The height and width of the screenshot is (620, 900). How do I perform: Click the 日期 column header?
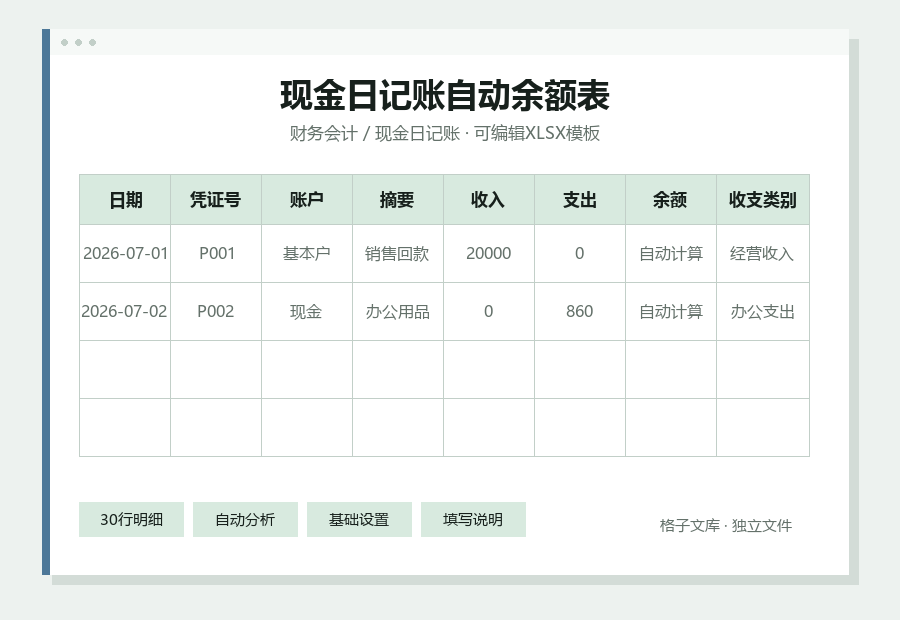pos(125,200)
